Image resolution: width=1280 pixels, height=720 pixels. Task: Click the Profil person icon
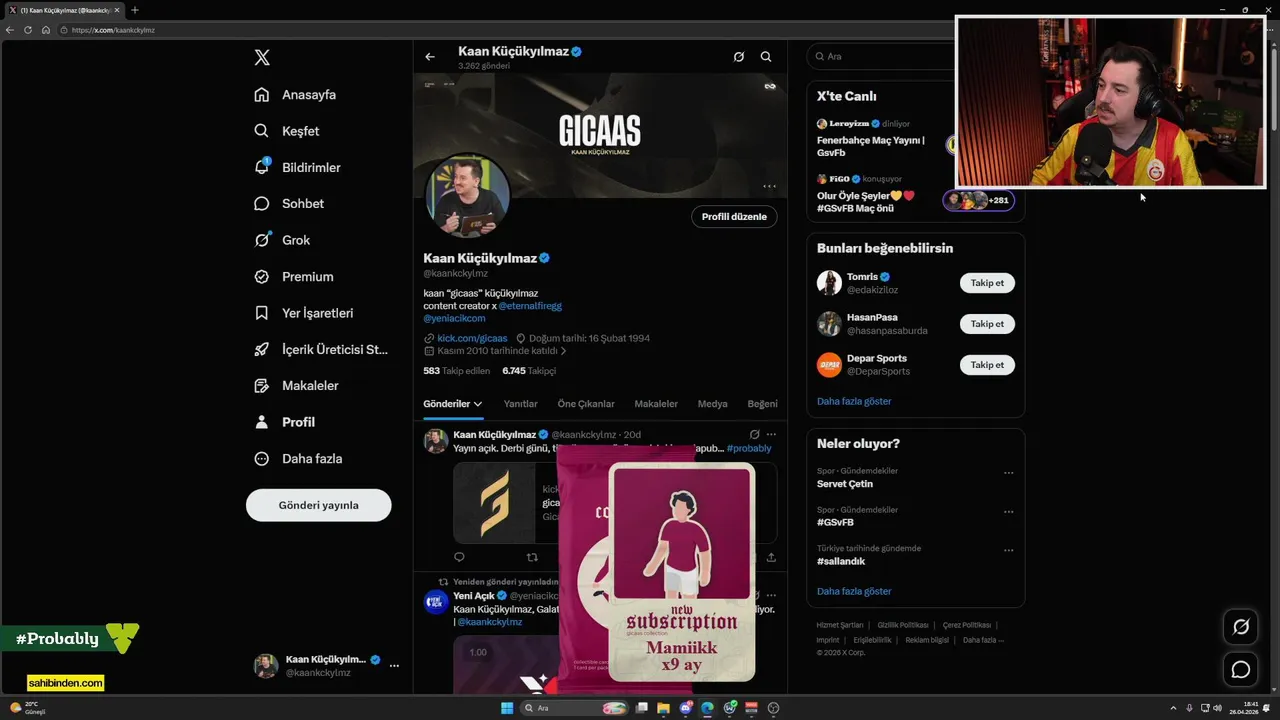pos(261,422)
